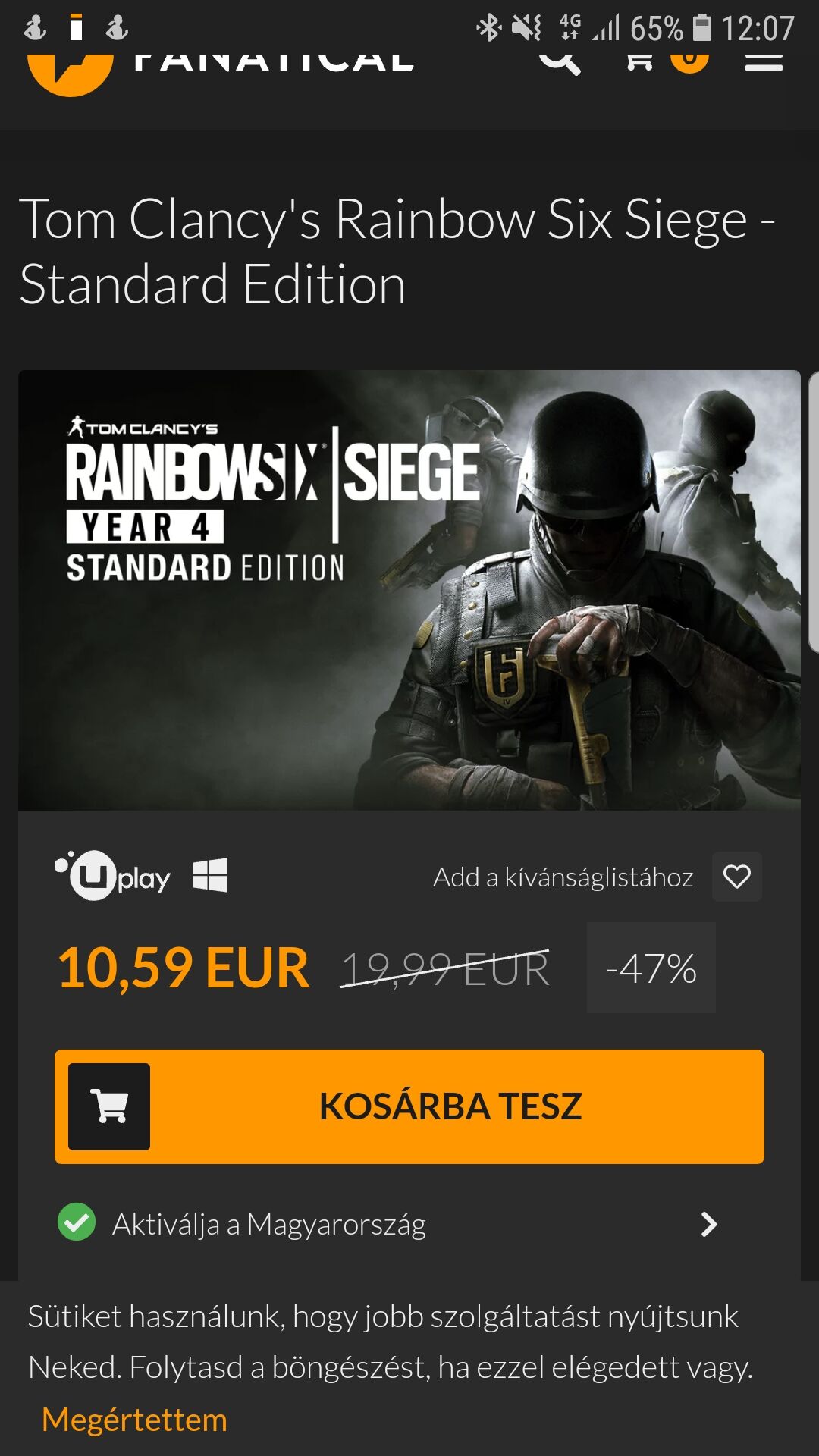The height and width of the screenshot is (1456, 819).
Task: Tap the Windows platform icon
Action: 210,876
